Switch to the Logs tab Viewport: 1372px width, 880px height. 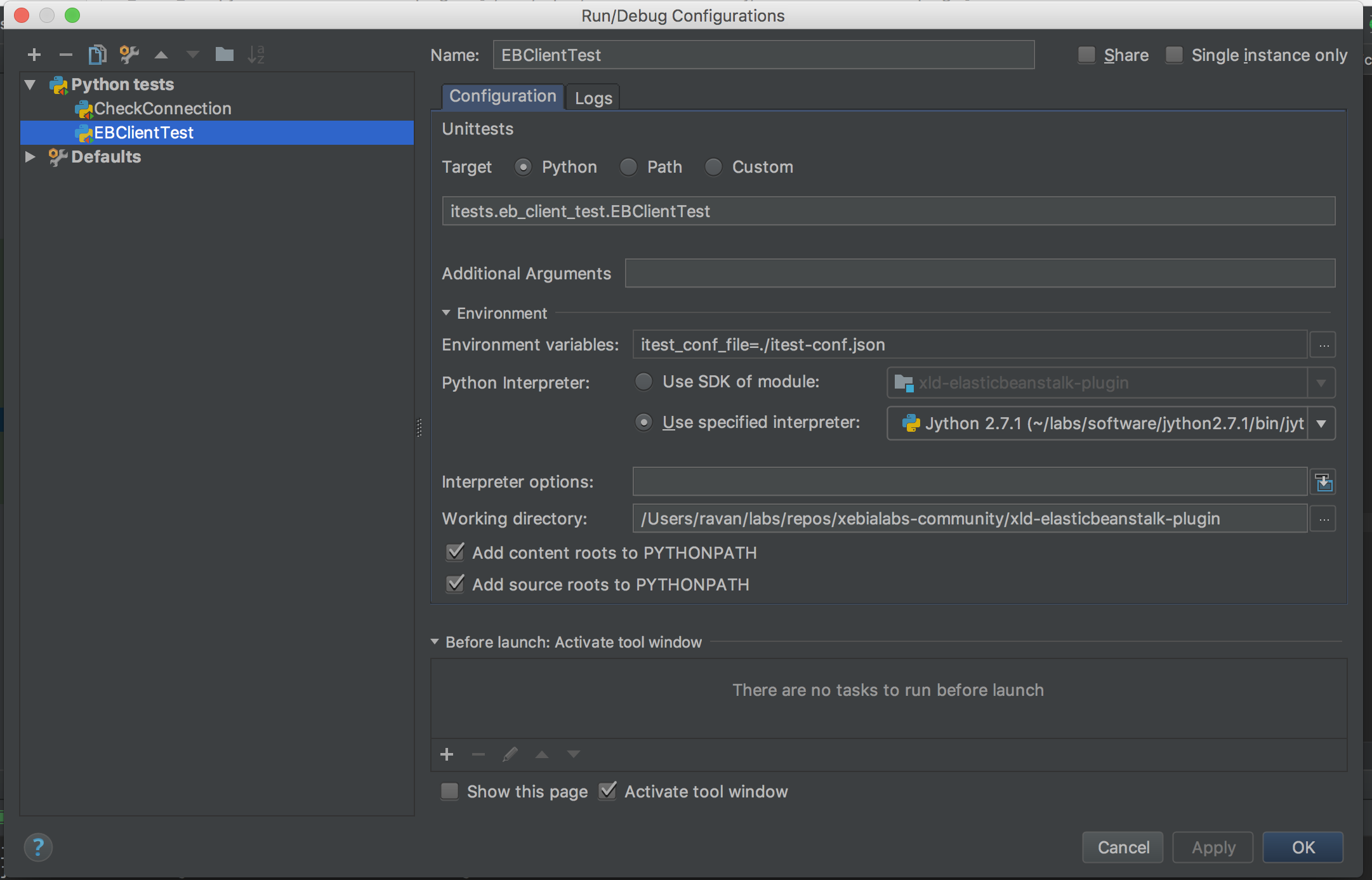(x=593, y=98)
